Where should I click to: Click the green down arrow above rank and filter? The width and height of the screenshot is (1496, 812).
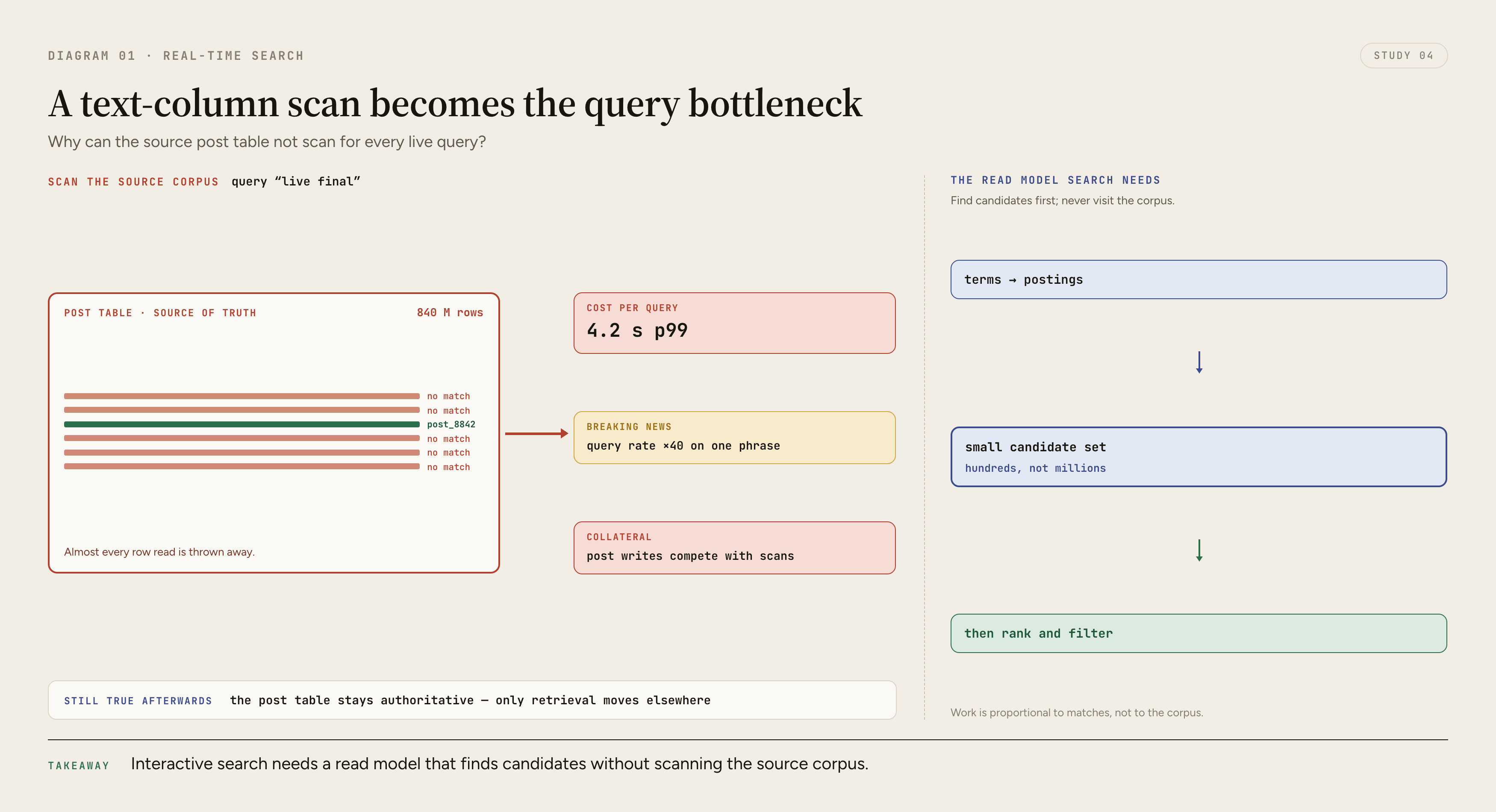coord(1199,550)
